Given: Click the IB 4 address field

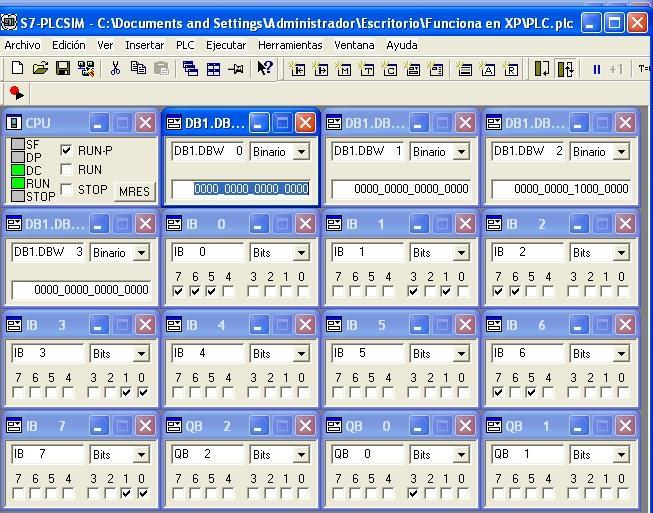Looking at the screenshot, I should pos(208,353).
